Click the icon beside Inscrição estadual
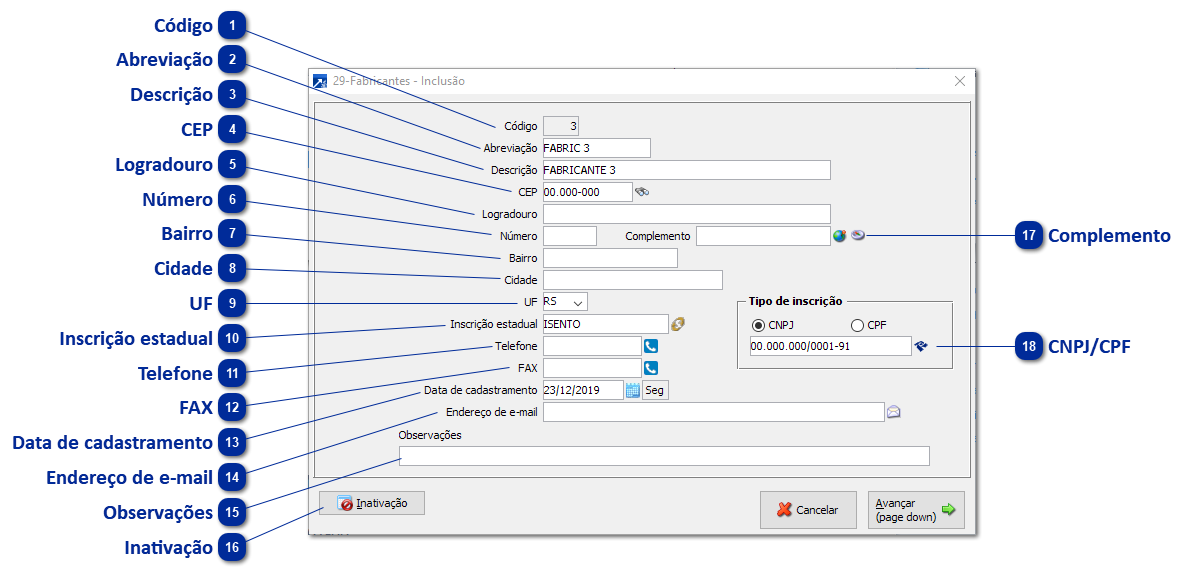Screen dimensions: 1187x576 pyautogui.click(x=678, y=324)
